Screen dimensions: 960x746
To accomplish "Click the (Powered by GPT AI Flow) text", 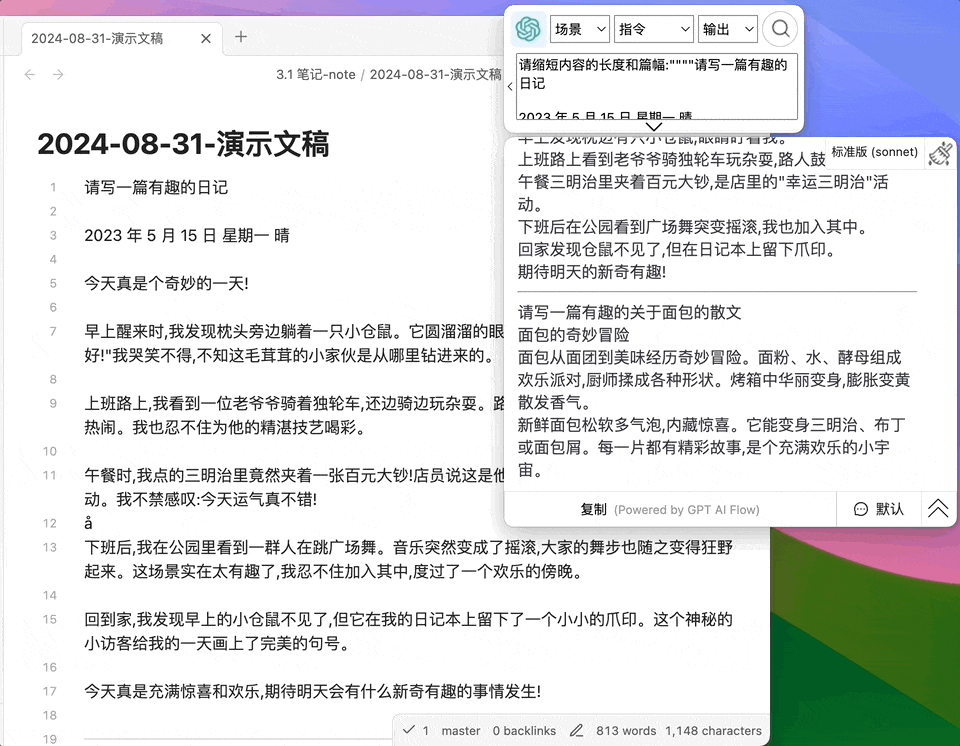I will click(686, 510).
